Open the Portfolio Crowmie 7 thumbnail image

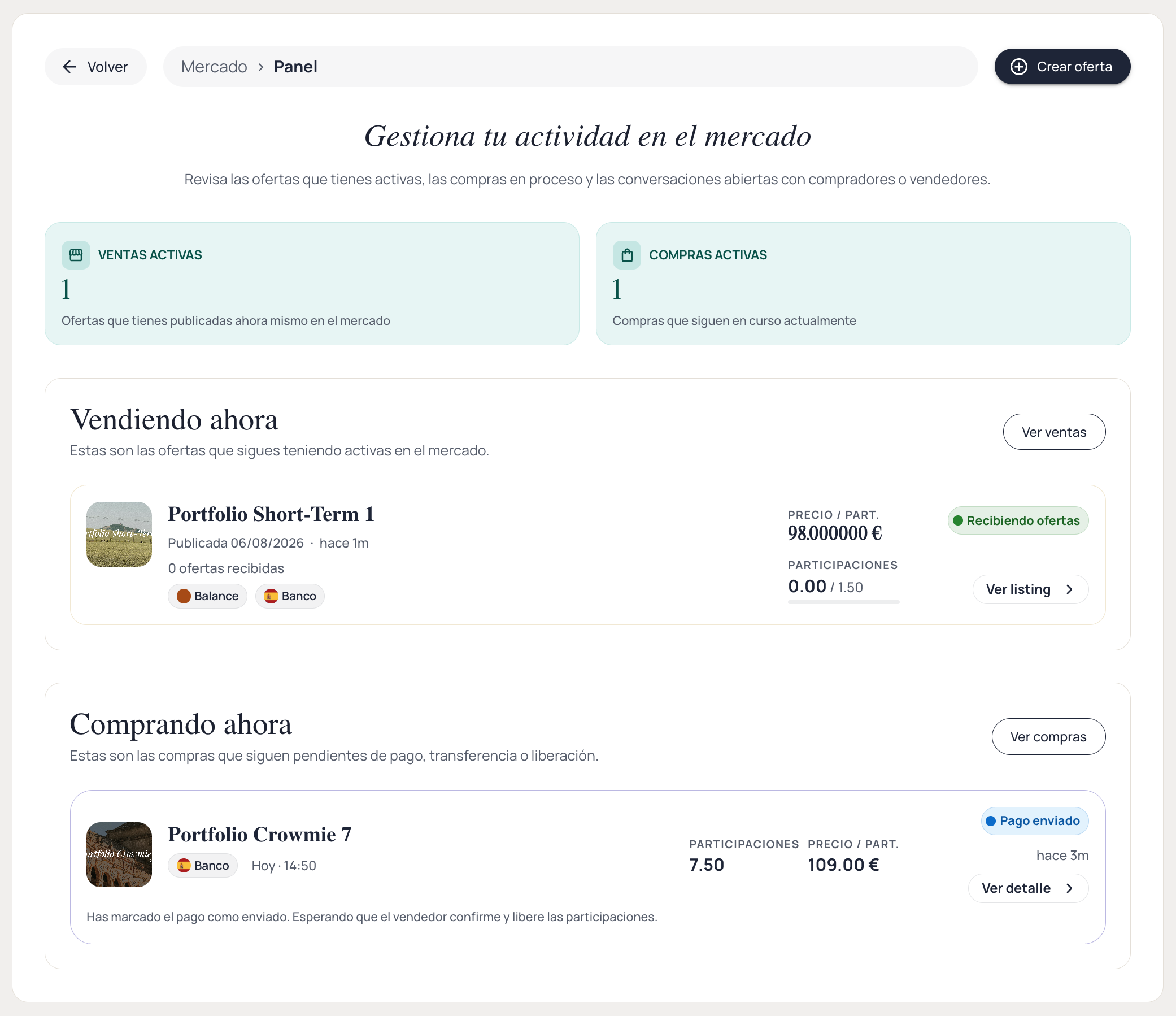coord(119,855)
